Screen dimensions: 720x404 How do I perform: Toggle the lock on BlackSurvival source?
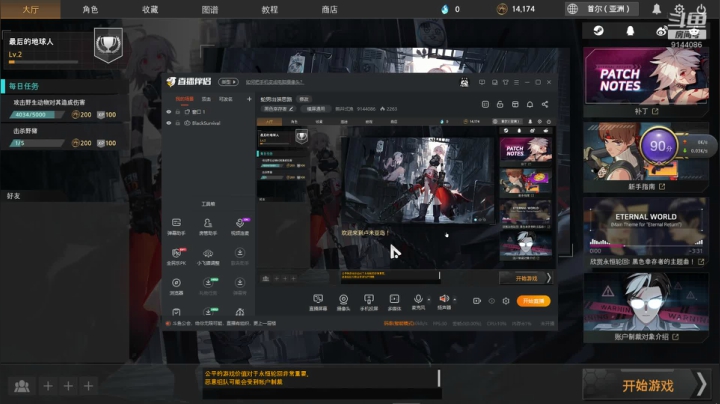coord(177,123)
